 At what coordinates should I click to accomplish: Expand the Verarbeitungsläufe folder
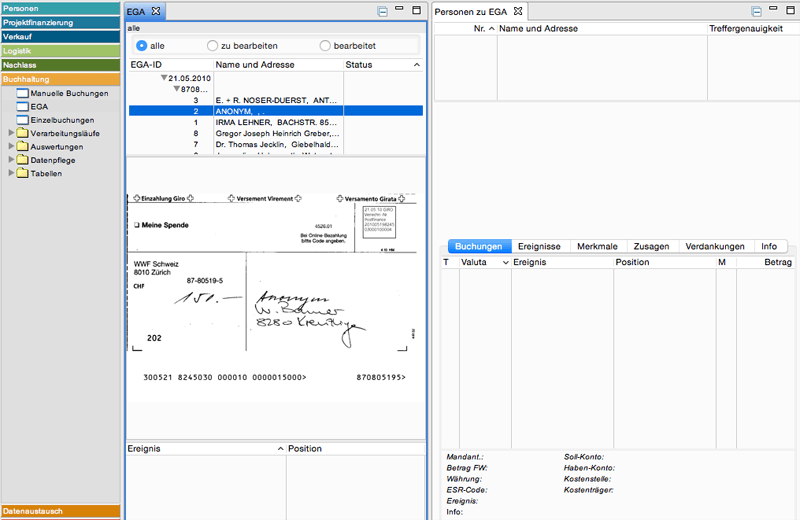pyautogui.click(x=11, y=133)
